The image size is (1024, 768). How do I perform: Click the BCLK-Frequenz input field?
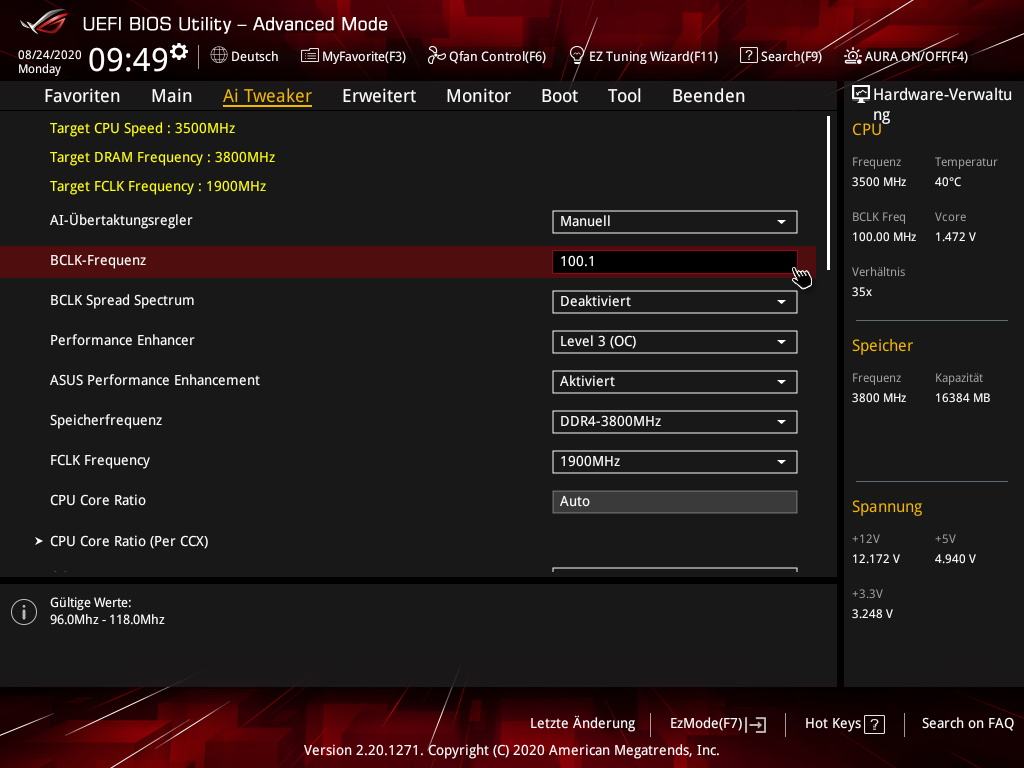(675, 262)
